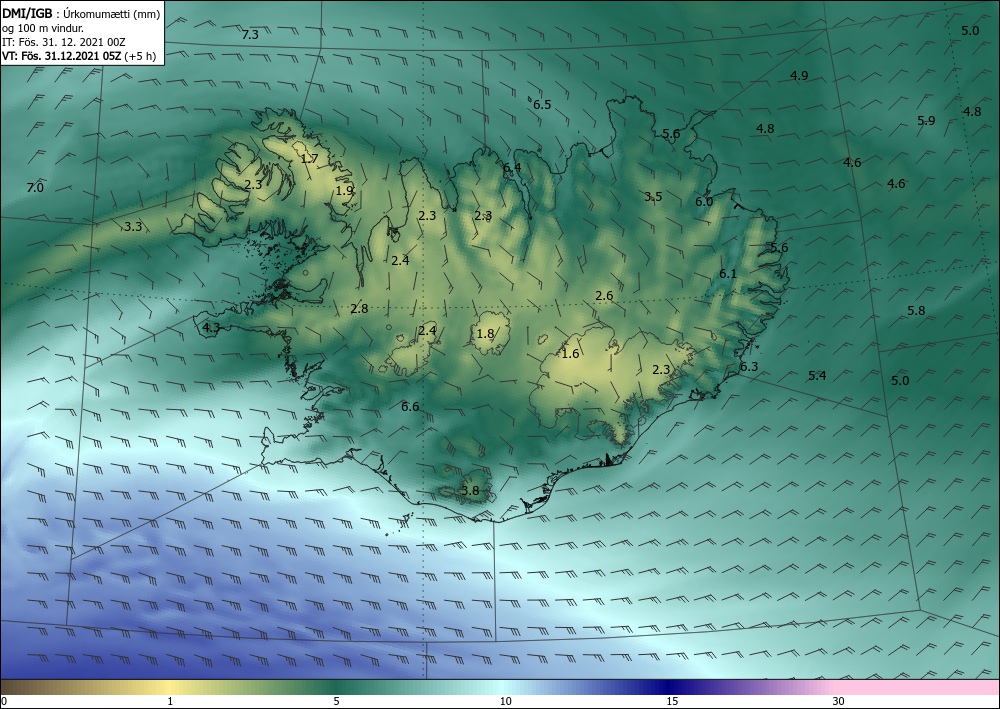
Task: Select the 6.6 value in South Iceland
Action: click(411, 406)
